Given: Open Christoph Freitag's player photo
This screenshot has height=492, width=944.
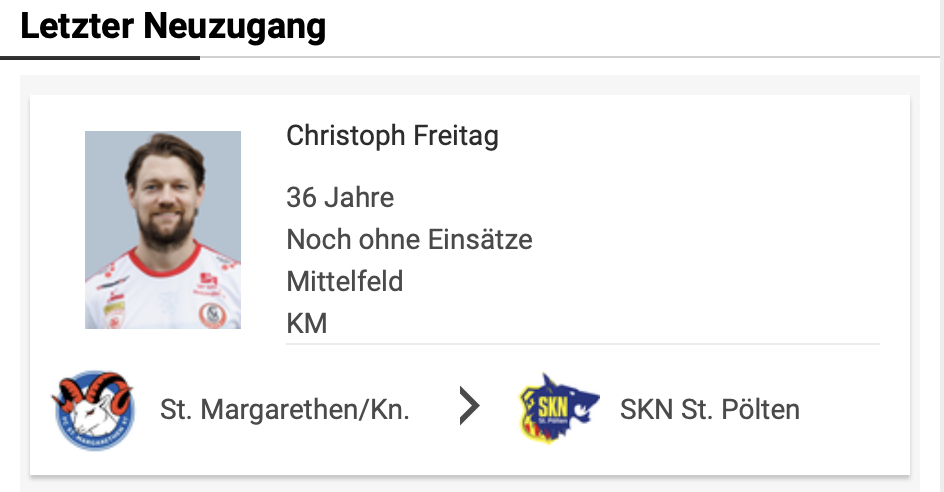Looking at the screenshot, I should click(163, 230).
